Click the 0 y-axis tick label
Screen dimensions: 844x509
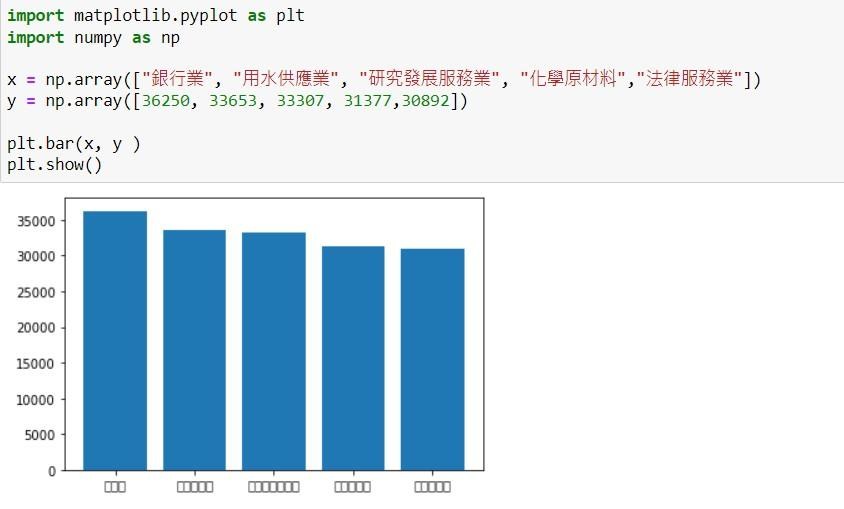52,471
